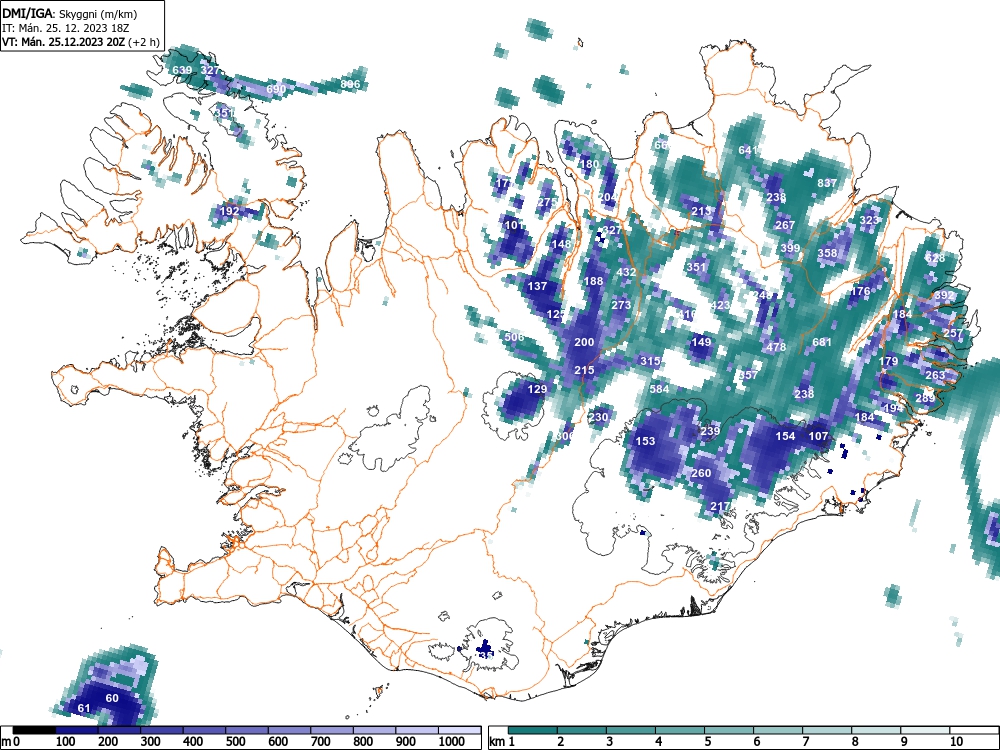
Task: Click visibility value '837' on the map
Action: pos(827,183)
